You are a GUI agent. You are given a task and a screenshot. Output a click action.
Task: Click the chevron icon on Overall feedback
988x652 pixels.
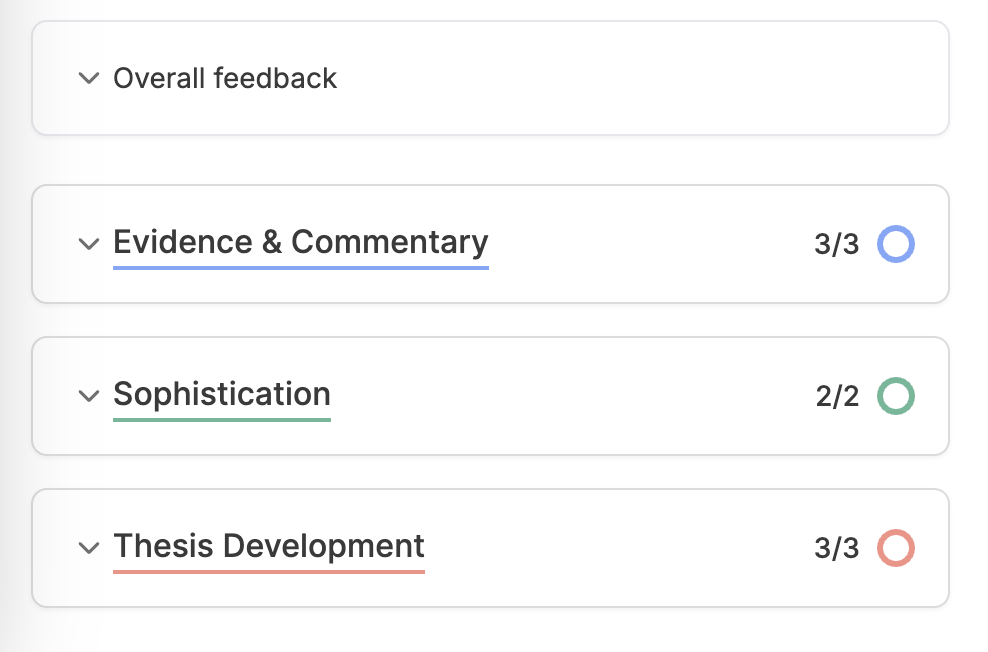pyautogui.click(x=88, y=78)
